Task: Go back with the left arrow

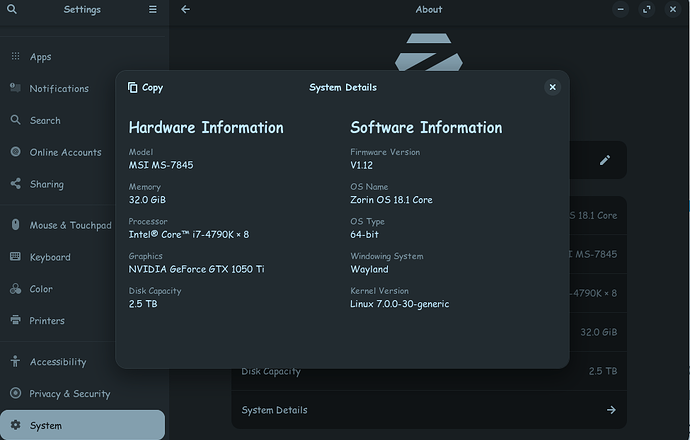Action: (185, 9)
